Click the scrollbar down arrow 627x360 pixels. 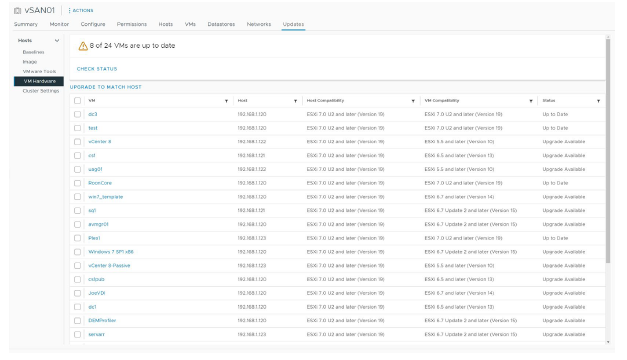point(608,342)
